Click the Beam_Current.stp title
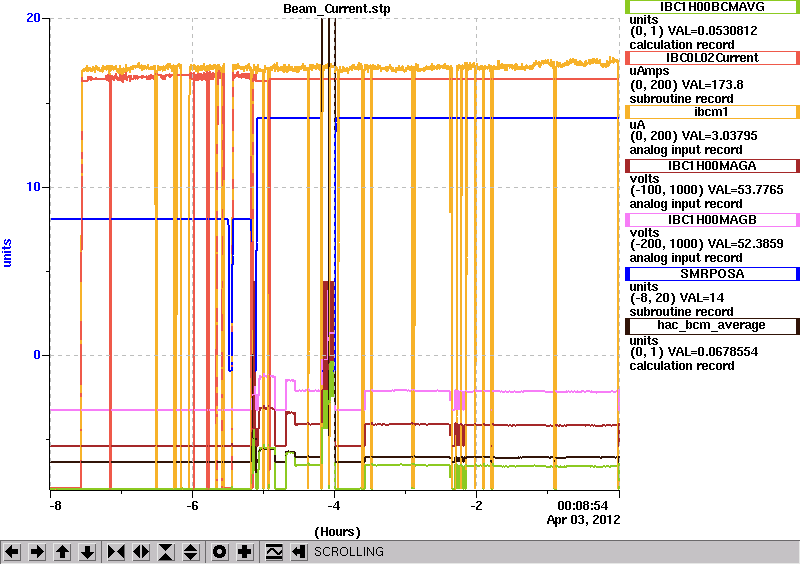This screenshot has width=800, height=564. [x=336, y=9]
